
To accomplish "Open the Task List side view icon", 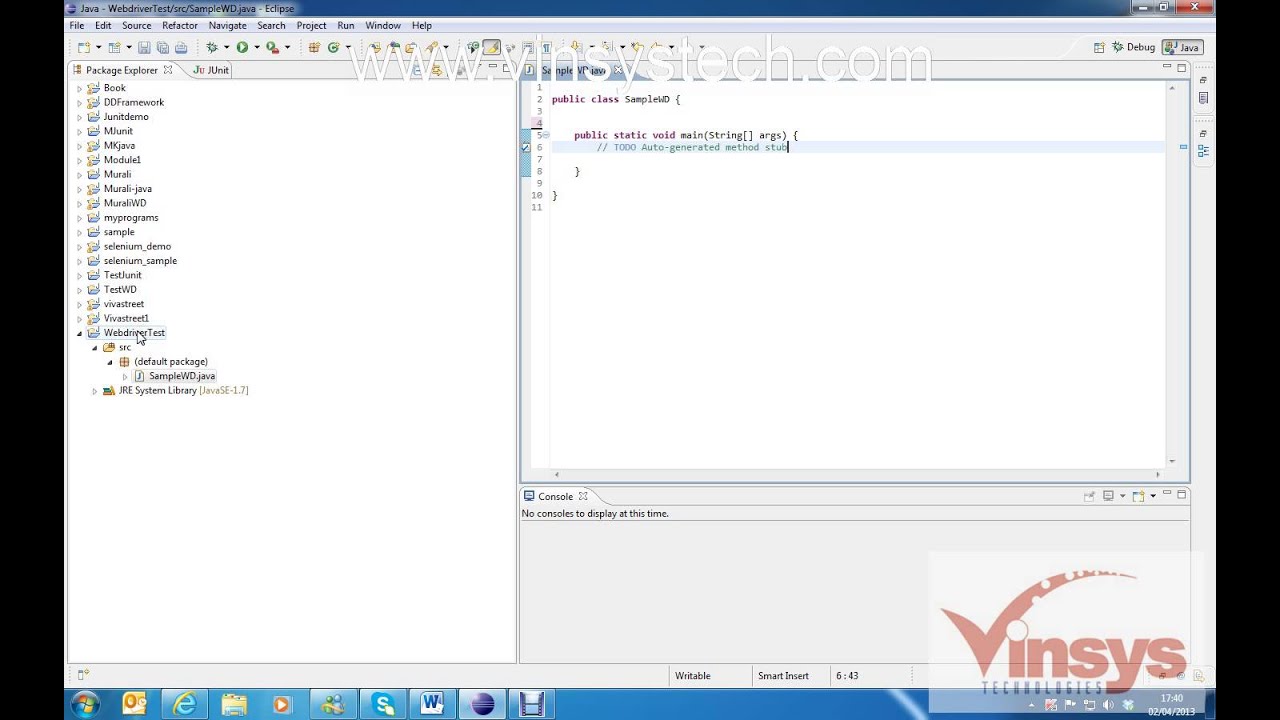I will coord(1203,98).
